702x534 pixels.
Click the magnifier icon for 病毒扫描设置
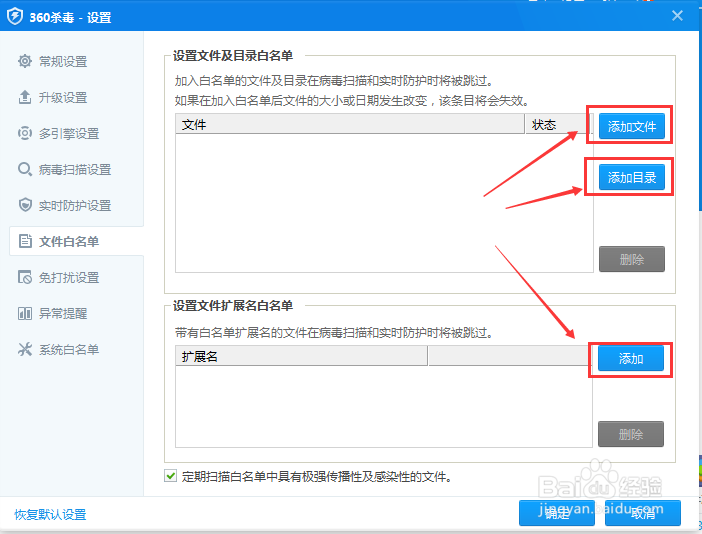[25, 169]
